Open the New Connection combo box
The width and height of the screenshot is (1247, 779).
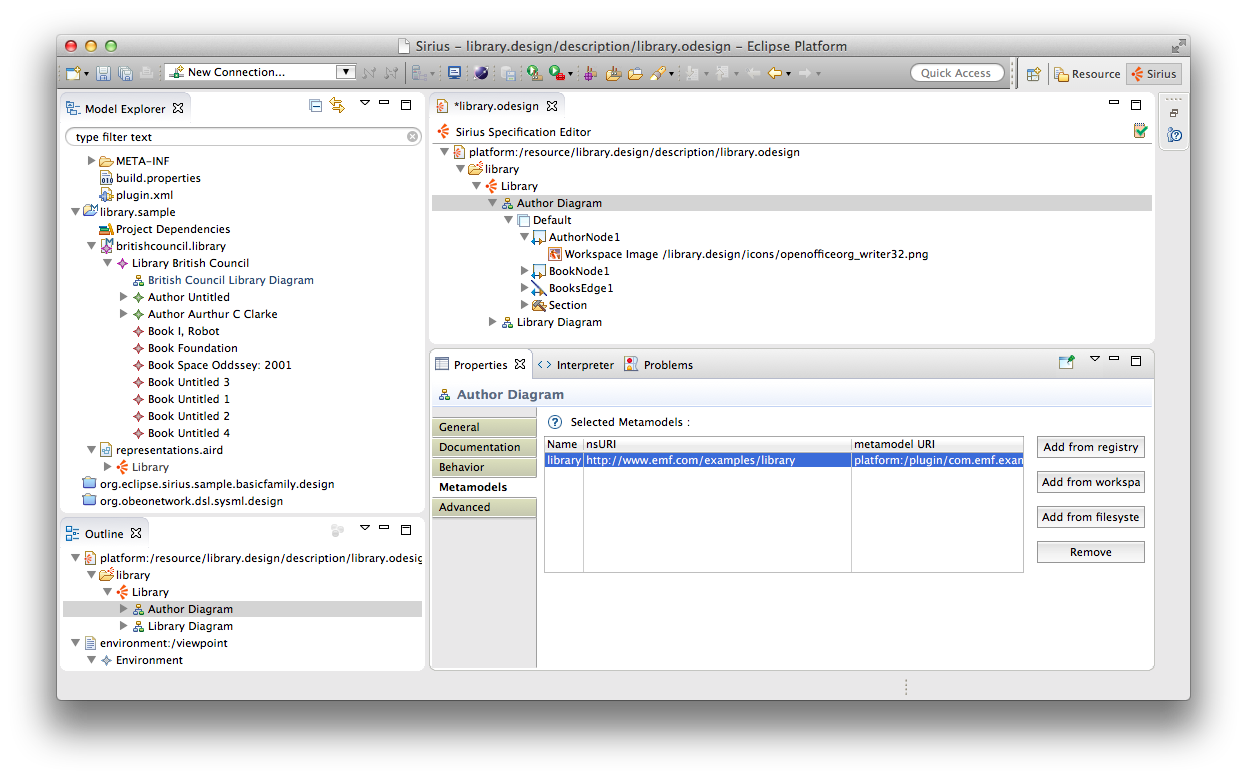pos(260,72)
